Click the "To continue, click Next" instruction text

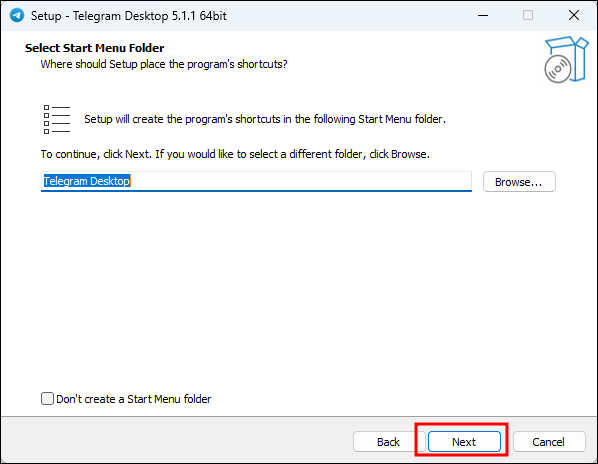(235, 154)
